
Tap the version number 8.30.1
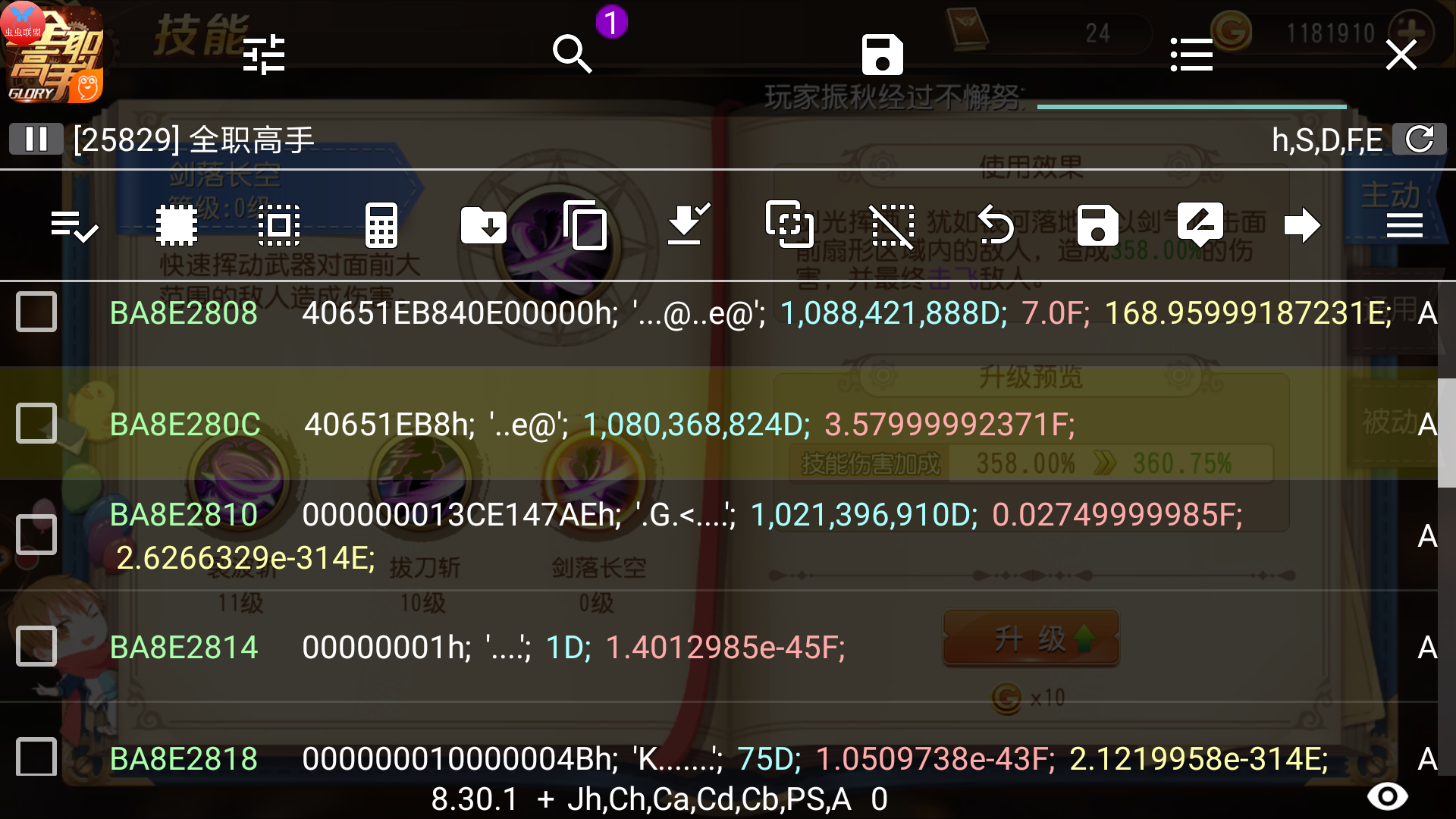click(475, 799)
